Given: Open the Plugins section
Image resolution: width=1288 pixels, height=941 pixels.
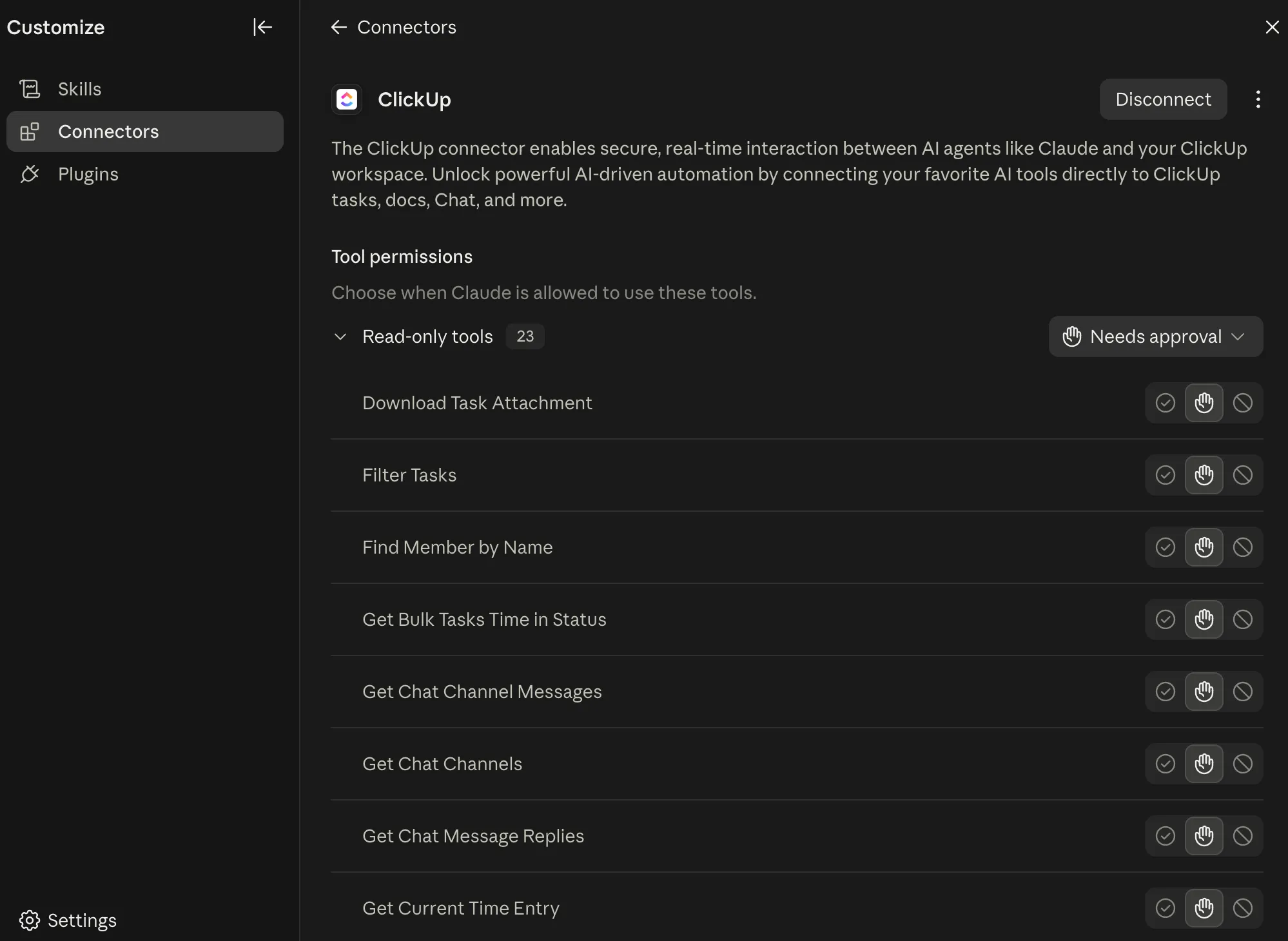Looking at the screenshot, I should 145,174.
